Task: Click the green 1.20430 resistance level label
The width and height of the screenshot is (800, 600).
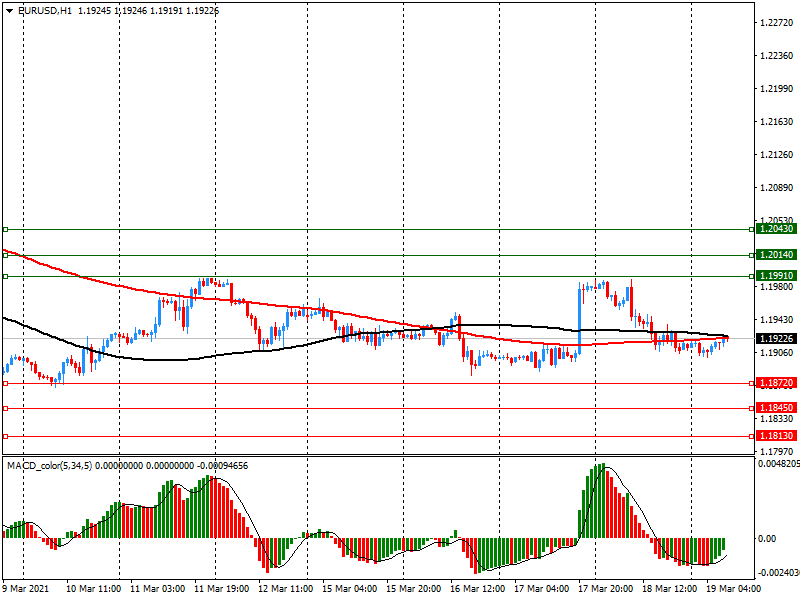Action: [776, 229]
